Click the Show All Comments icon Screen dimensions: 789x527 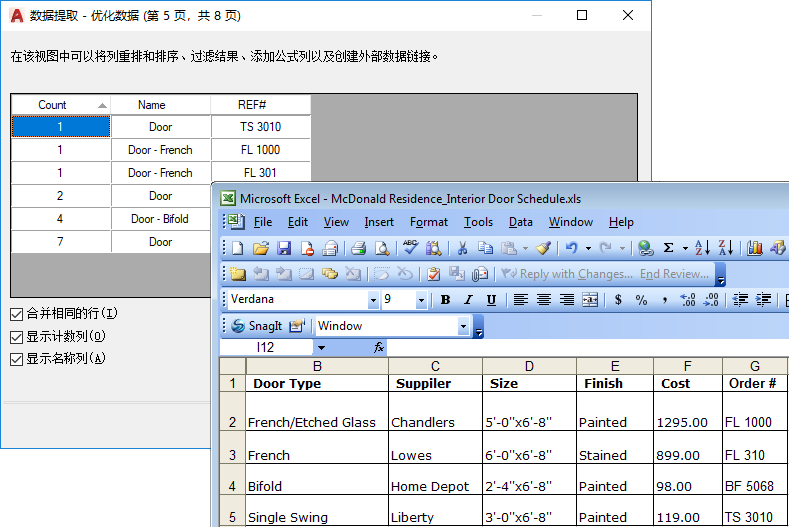330,273
